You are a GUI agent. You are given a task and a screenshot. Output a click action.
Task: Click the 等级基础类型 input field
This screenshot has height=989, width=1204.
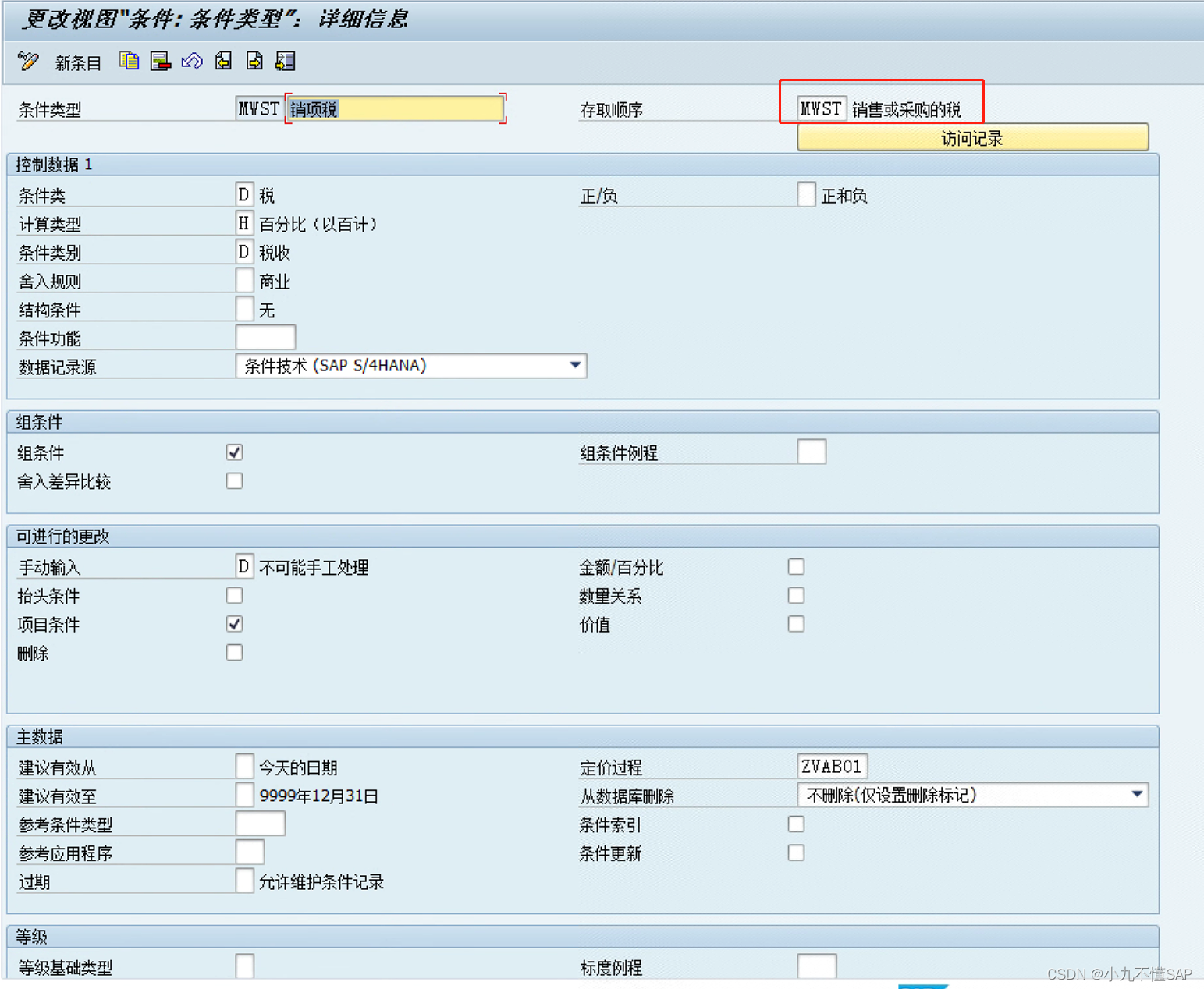[x=244, y=966]
